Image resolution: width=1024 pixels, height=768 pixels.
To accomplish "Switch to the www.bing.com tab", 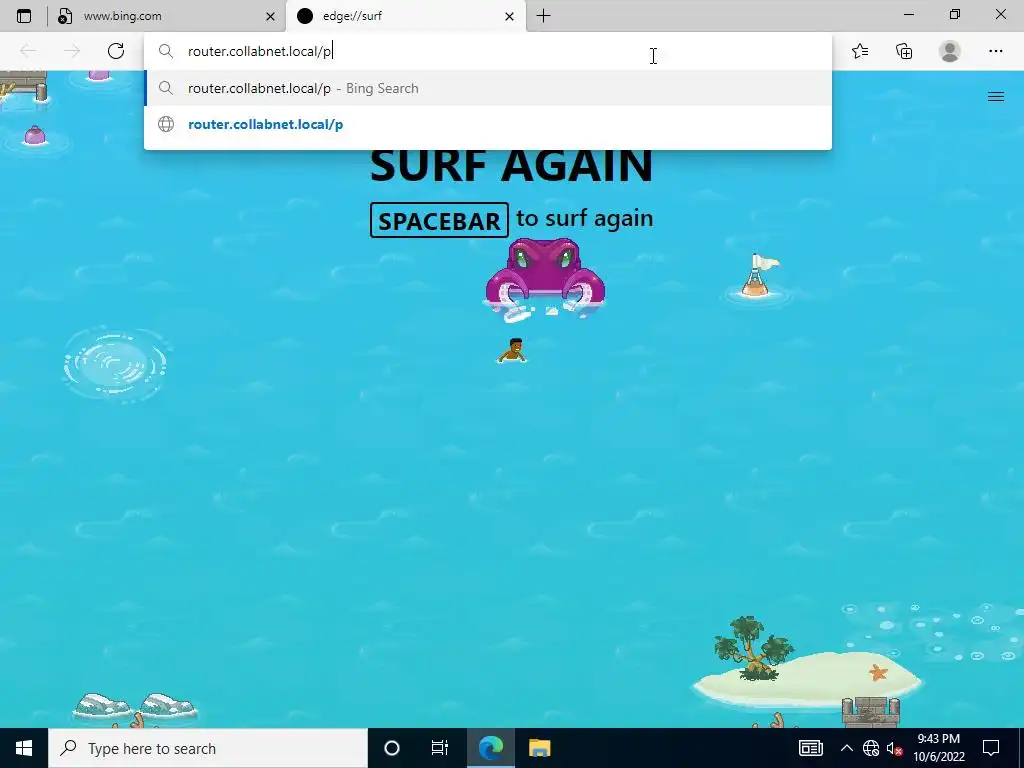I will click(167, 16).
